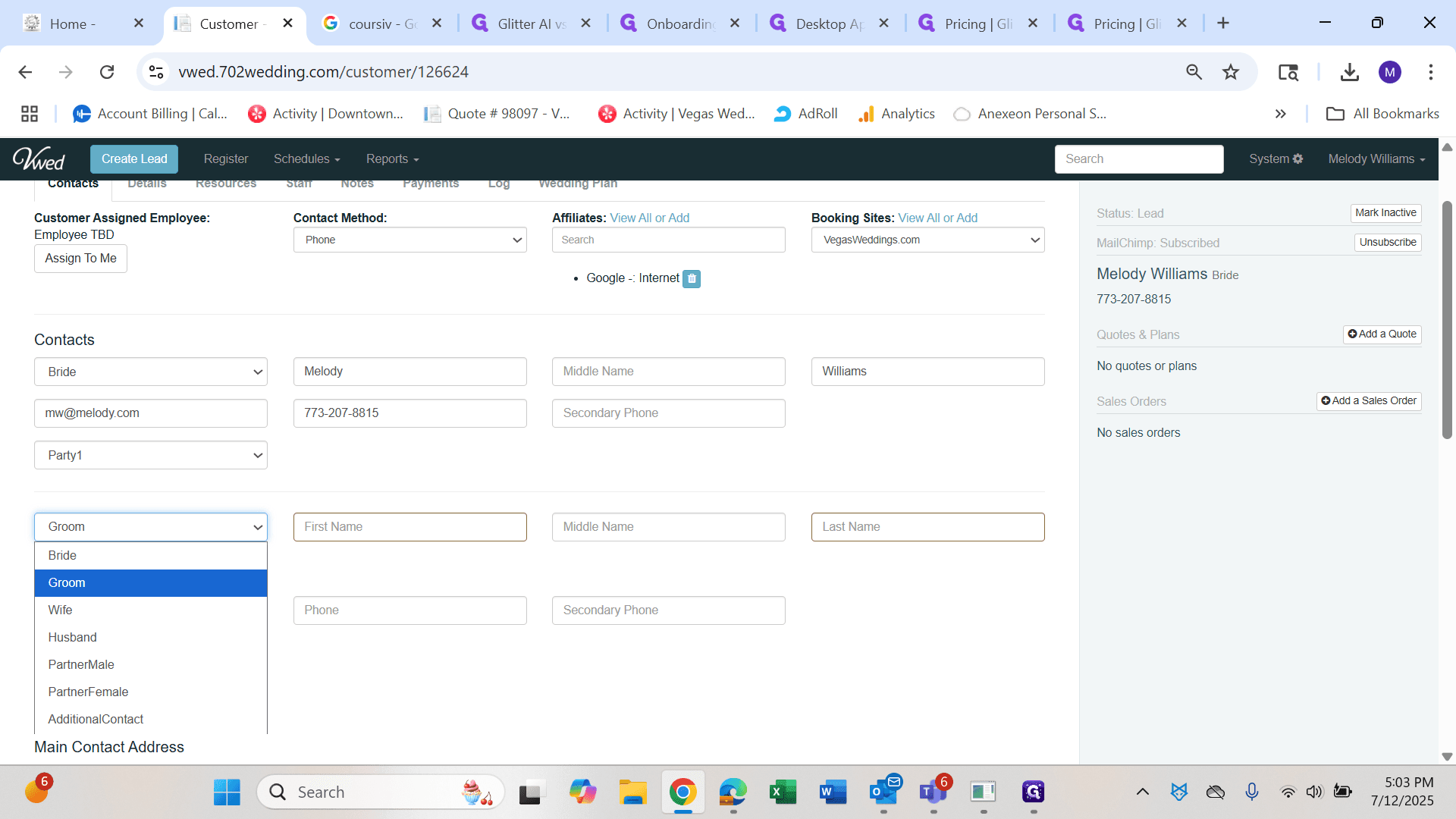Viewport: 1456px width, 819px height.
Task: Click the groom First Name field
Action: (410, 527)
